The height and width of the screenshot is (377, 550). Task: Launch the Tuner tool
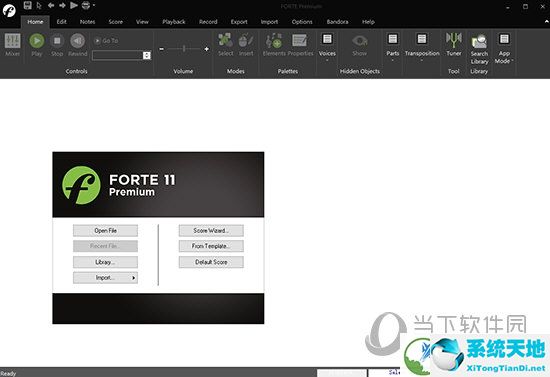[454, 45]
